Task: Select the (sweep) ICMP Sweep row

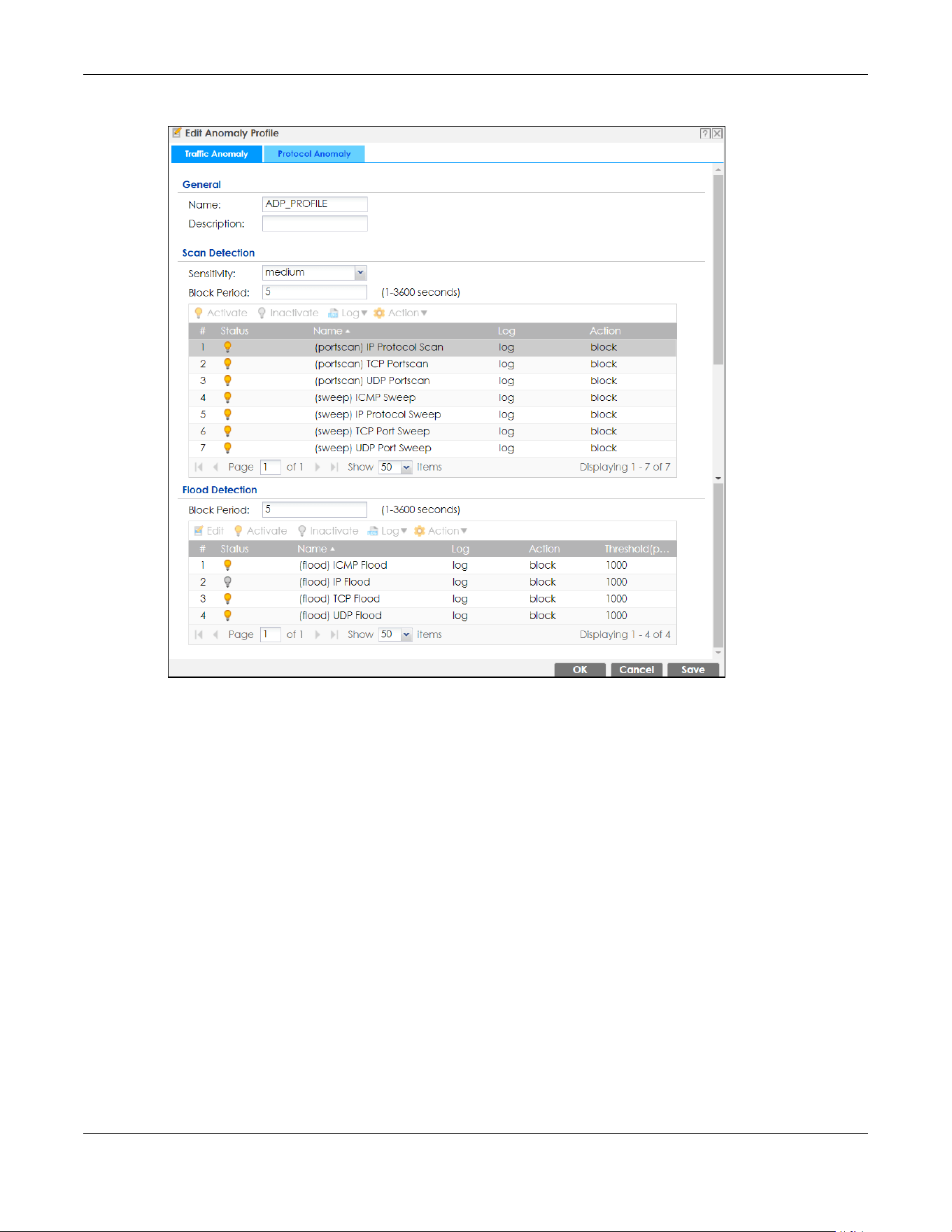Action: pos(432,397)
